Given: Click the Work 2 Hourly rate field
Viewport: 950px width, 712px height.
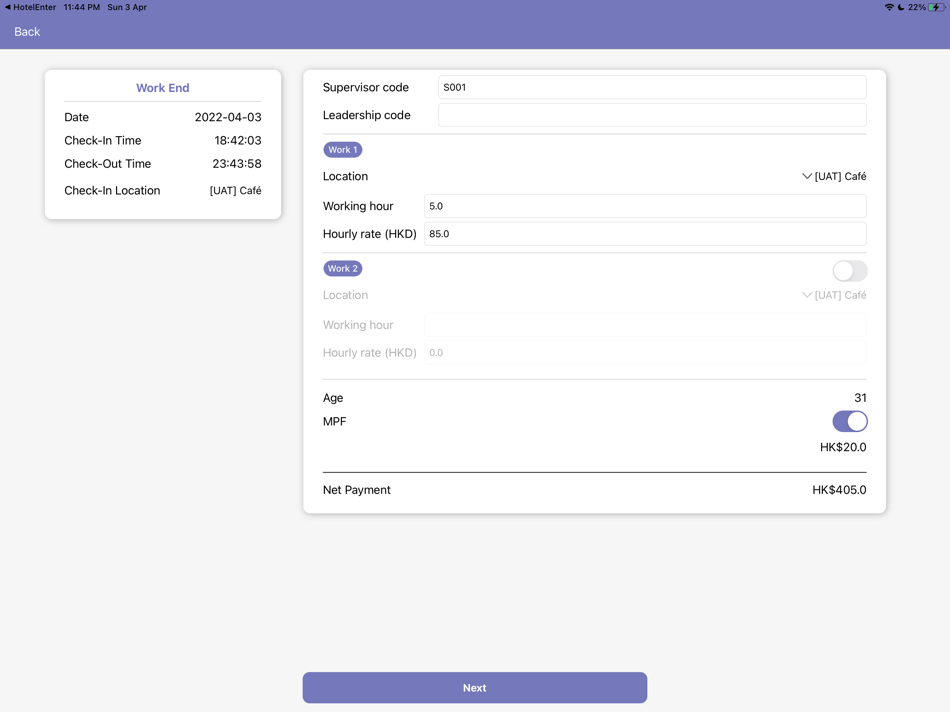Looking at the screenshot, I should click(645, 353).
